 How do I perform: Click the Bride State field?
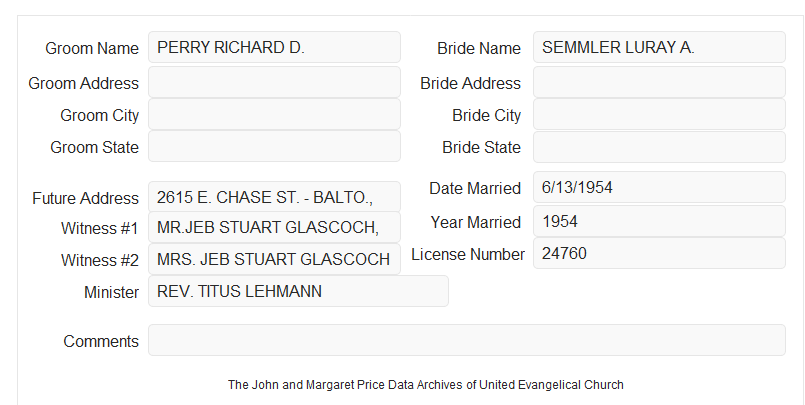[x=659, y=147]
